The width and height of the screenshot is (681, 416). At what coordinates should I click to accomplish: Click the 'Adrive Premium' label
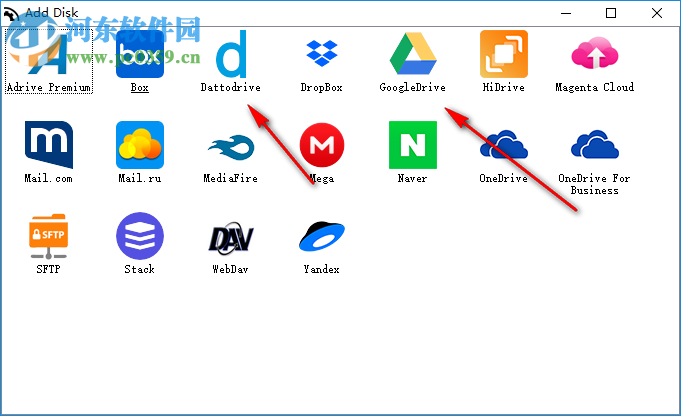click(x=49, y=87)
